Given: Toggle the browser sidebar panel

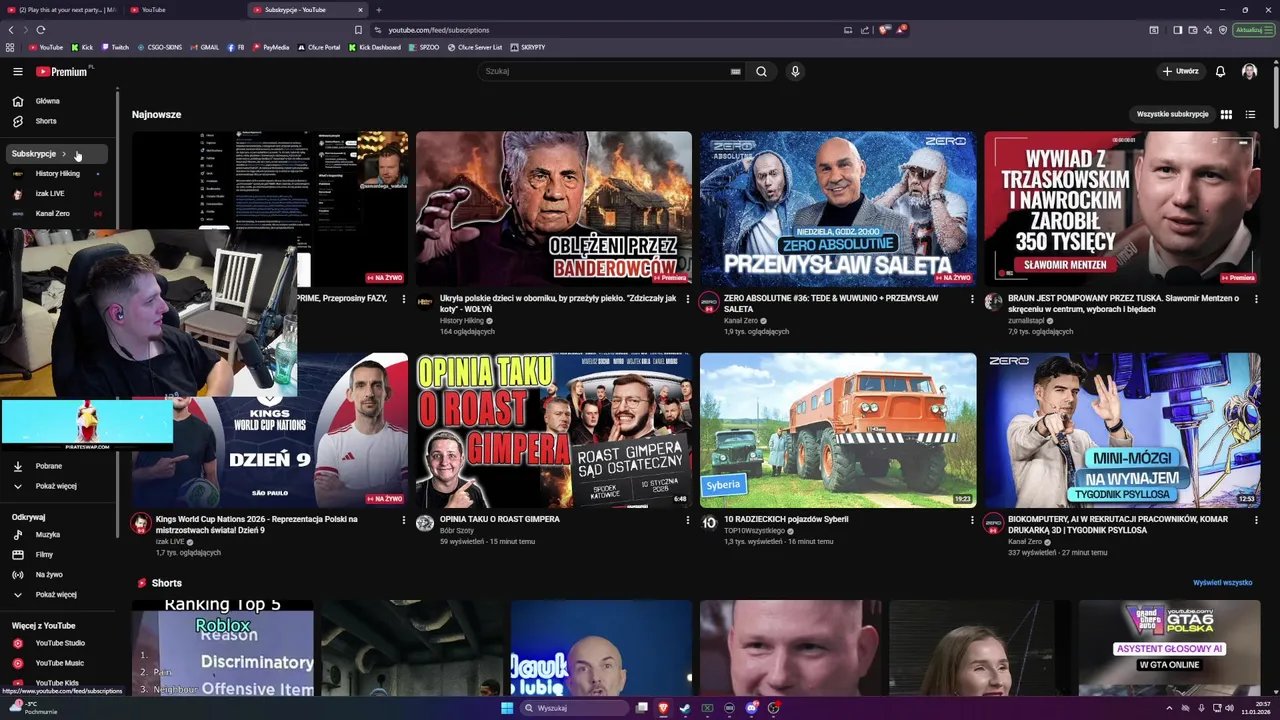Looking at the screenshot, I should [x=1178, y=30].
